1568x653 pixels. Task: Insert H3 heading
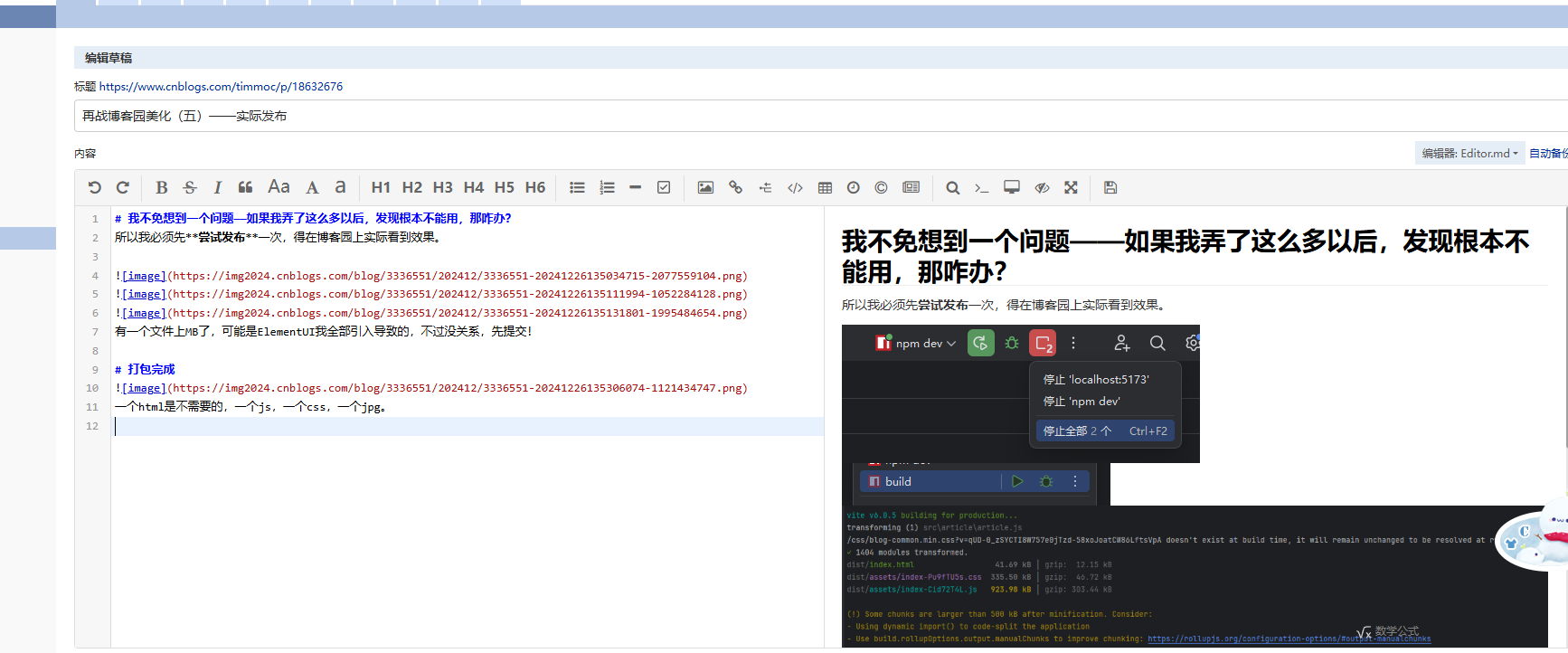[x=442, y=187]
